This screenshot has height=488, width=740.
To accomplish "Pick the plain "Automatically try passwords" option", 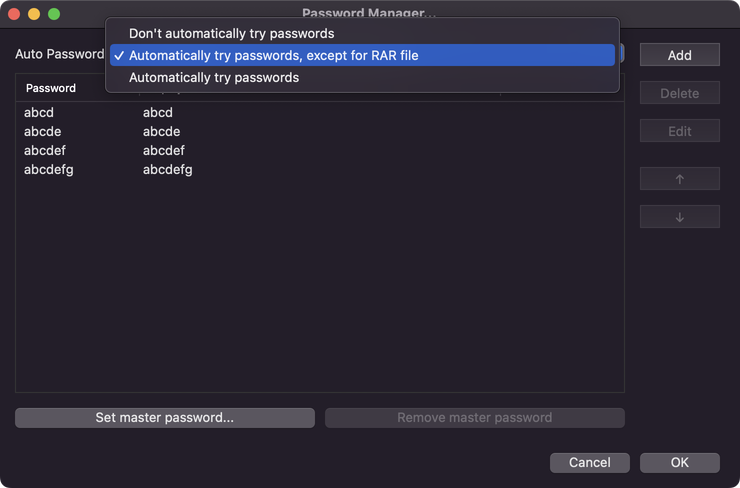I will point(213,77).
